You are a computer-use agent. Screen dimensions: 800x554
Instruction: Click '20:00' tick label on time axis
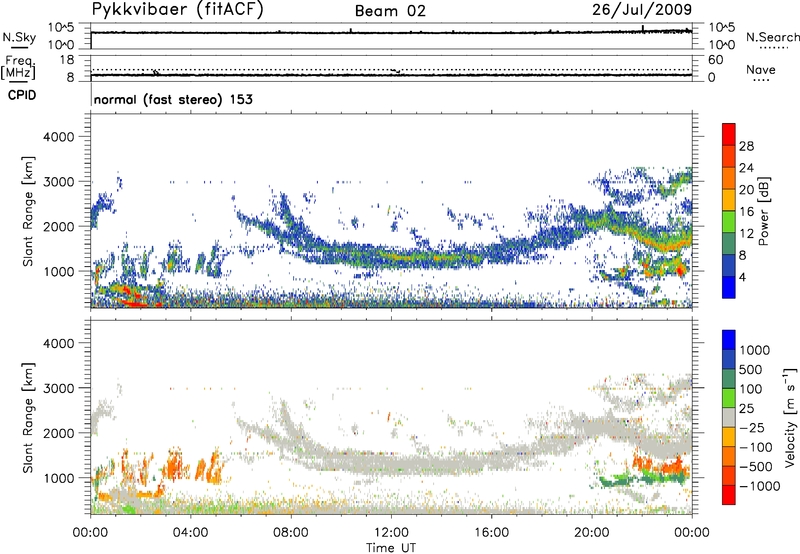(592, 533)
